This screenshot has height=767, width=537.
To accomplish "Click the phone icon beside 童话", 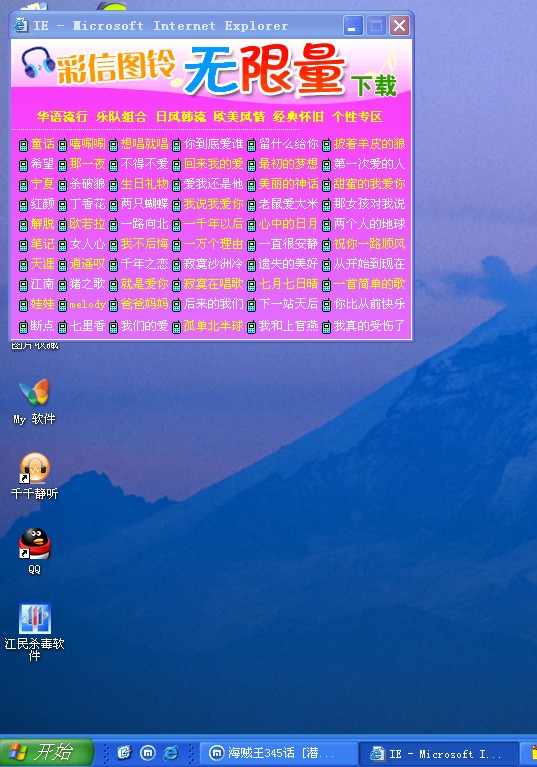I will tap(23, 145).
